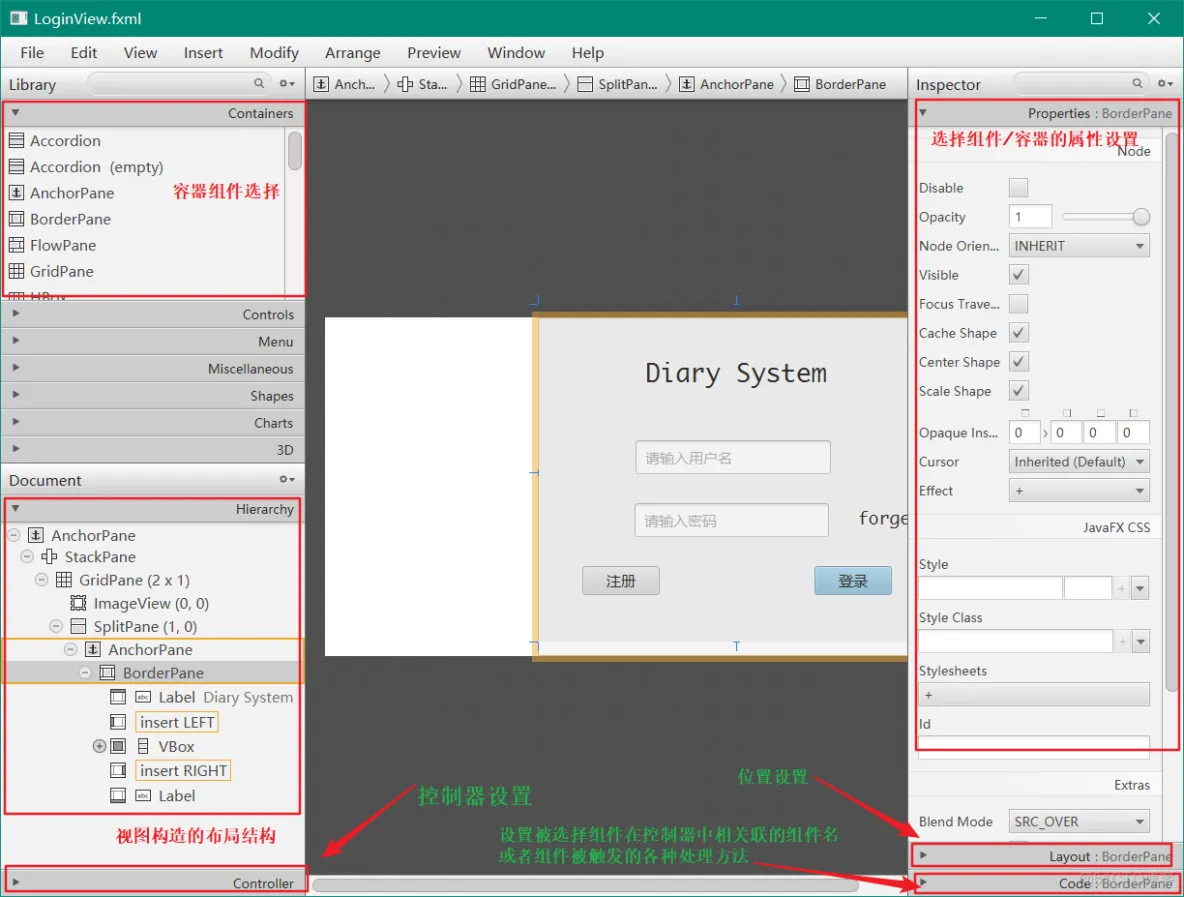Toggle the Focus Traversable checkbox
This screenshot has width=1184, height=897.
tap(1019, 304)
